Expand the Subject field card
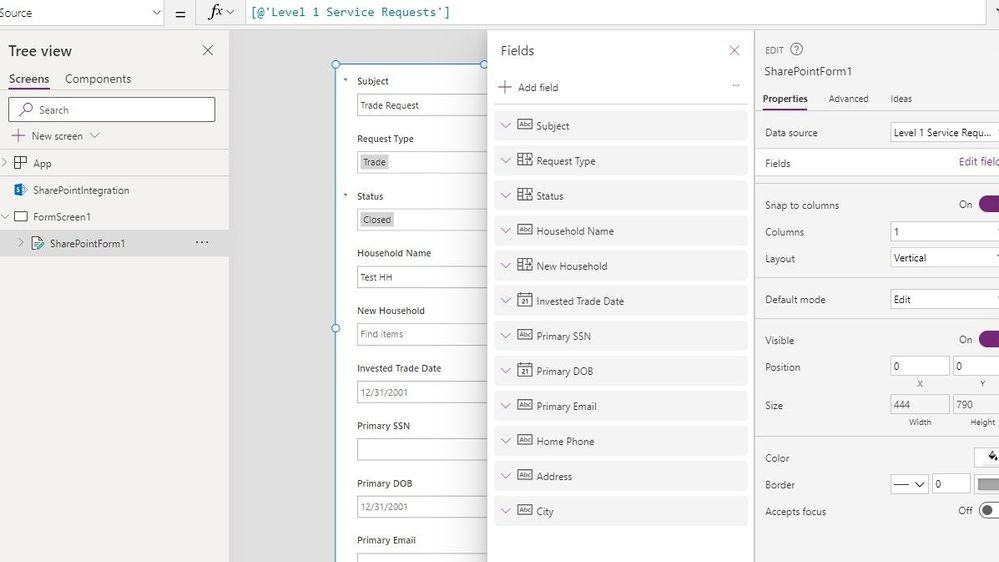999x562 pixels. coord(506,126)
